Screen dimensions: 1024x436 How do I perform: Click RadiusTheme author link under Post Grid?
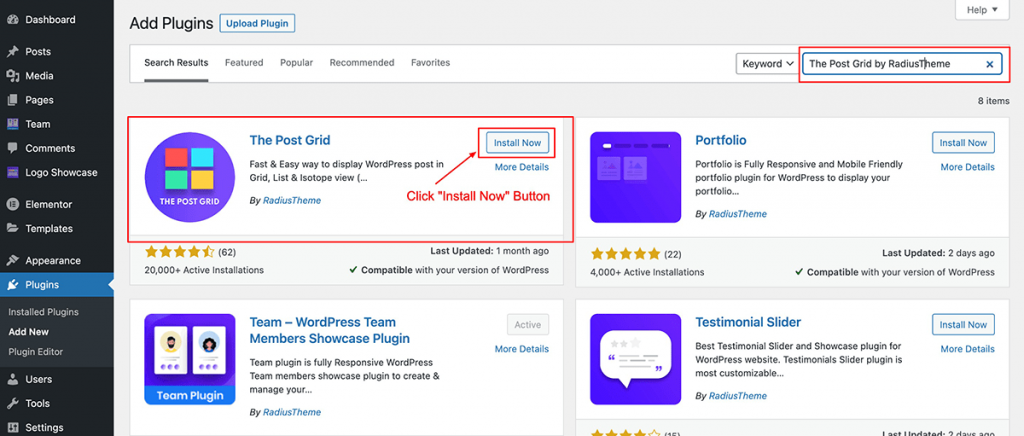(292, 200)
